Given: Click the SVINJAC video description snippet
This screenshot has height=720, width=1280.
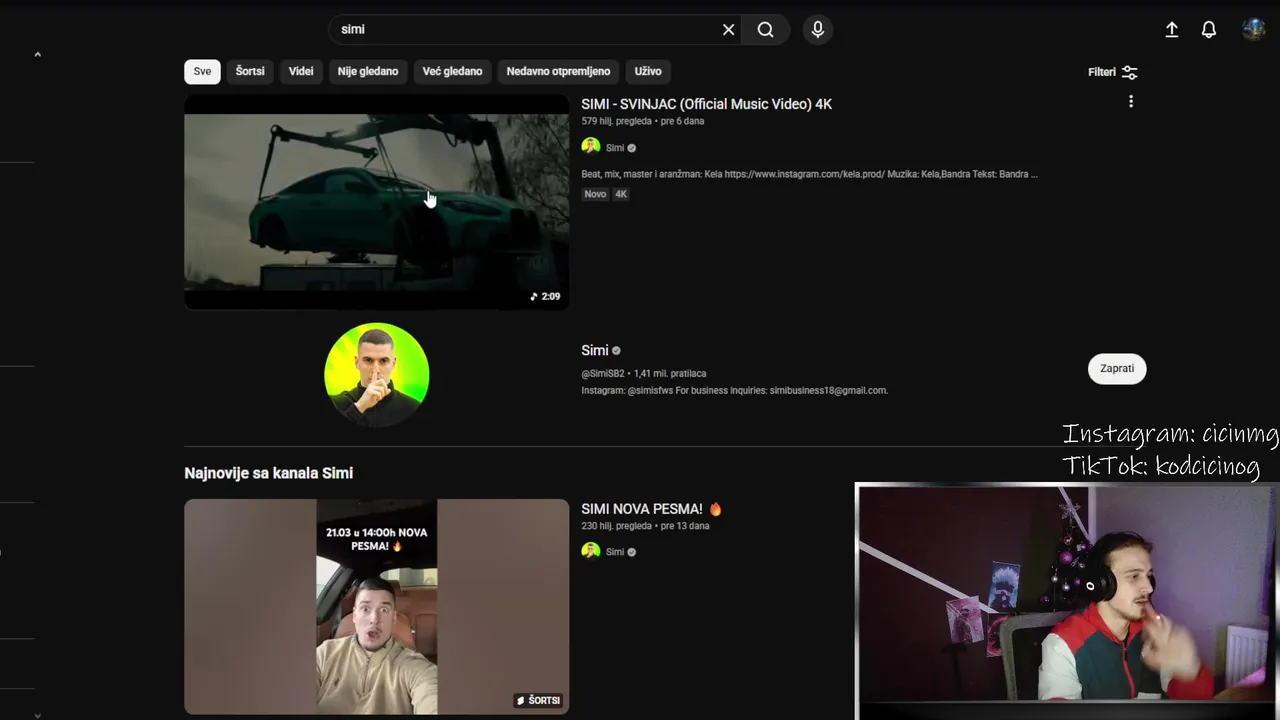Looking at the screenshot, I should pos(809,174).
